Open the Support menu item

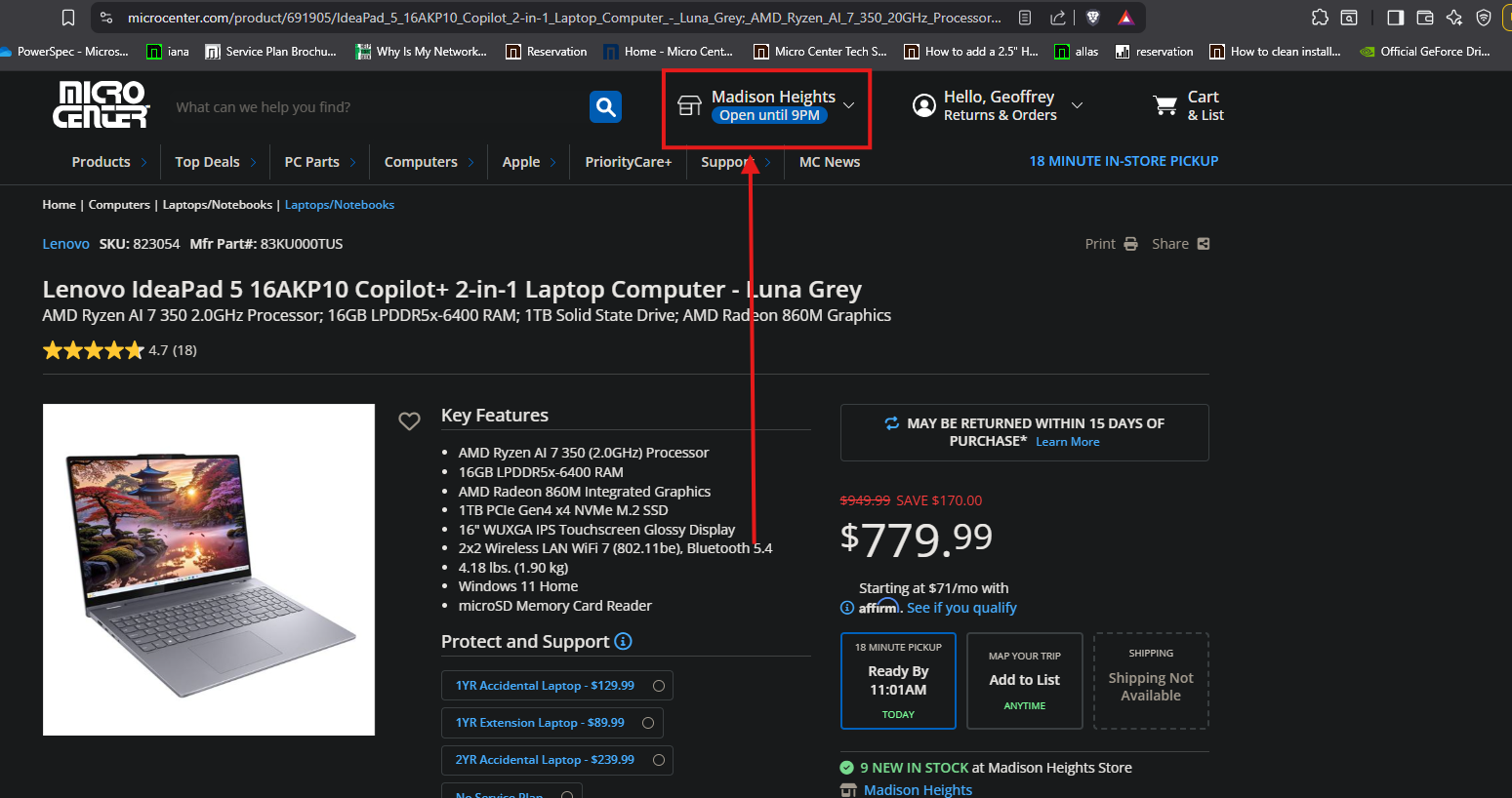point(728,162)
